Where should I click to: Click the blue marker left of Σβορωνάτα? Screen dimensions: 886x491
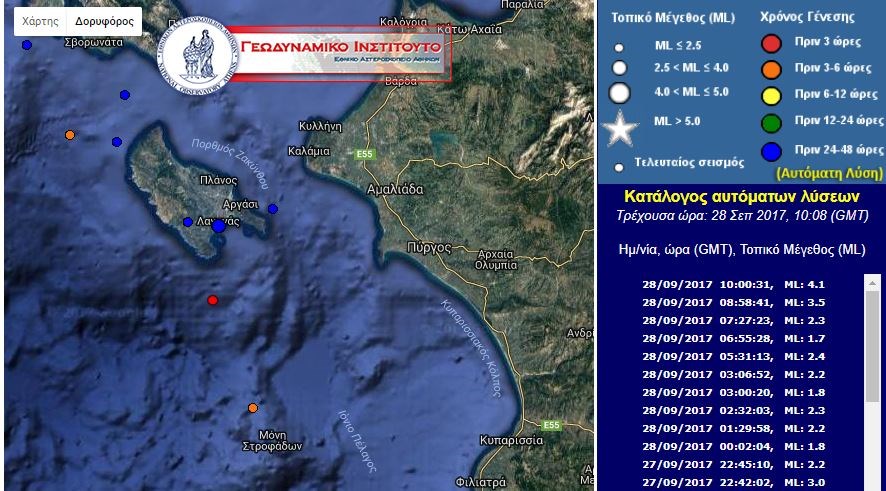tap(26, 45)
